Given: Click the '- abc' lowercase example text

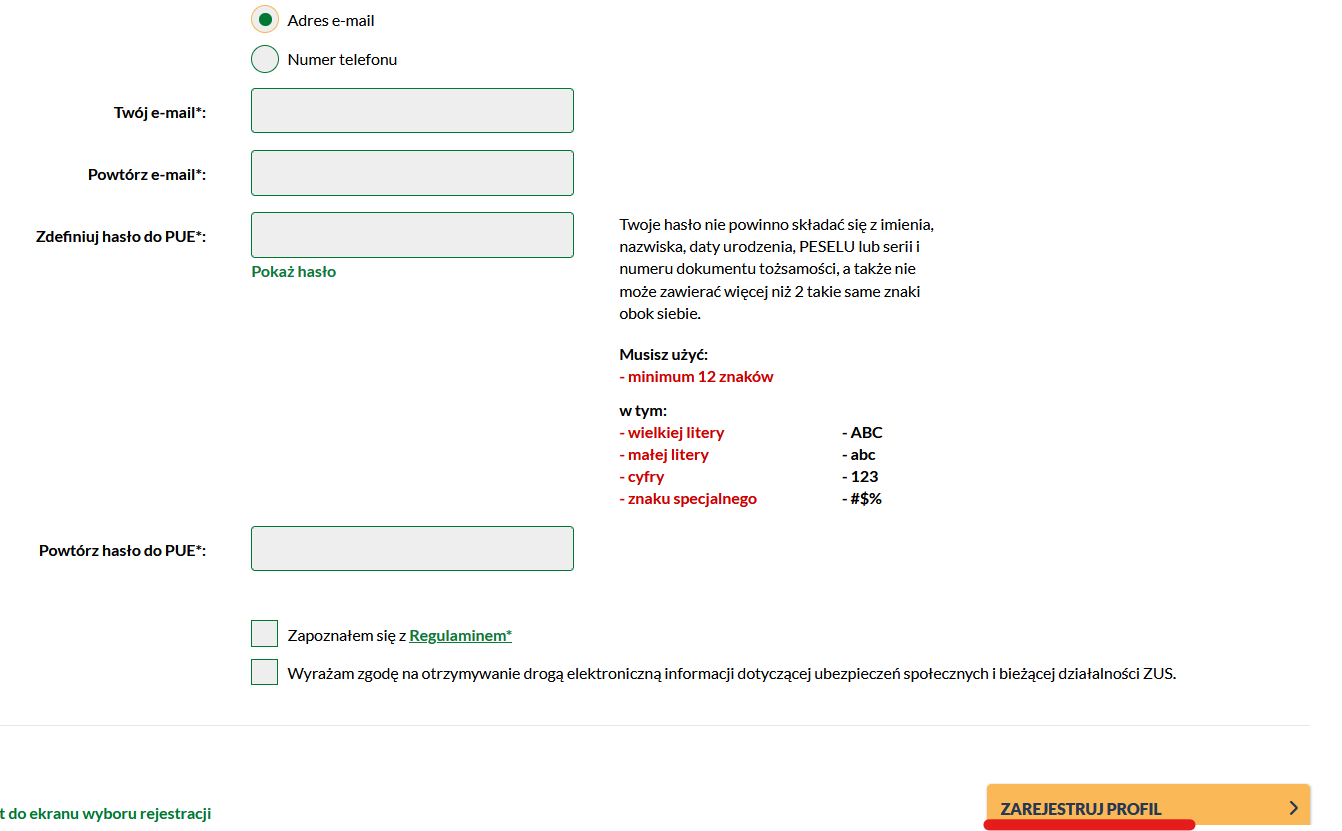Looking at the screenshot, I should click(859, 455).
